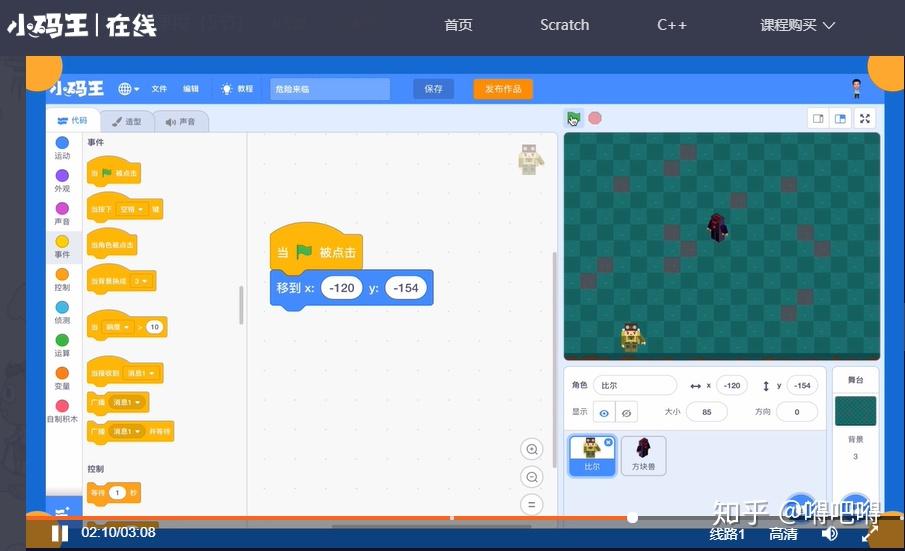Click the value 1 in 等待 block
The image size is (905, 551).
(117, 493)
